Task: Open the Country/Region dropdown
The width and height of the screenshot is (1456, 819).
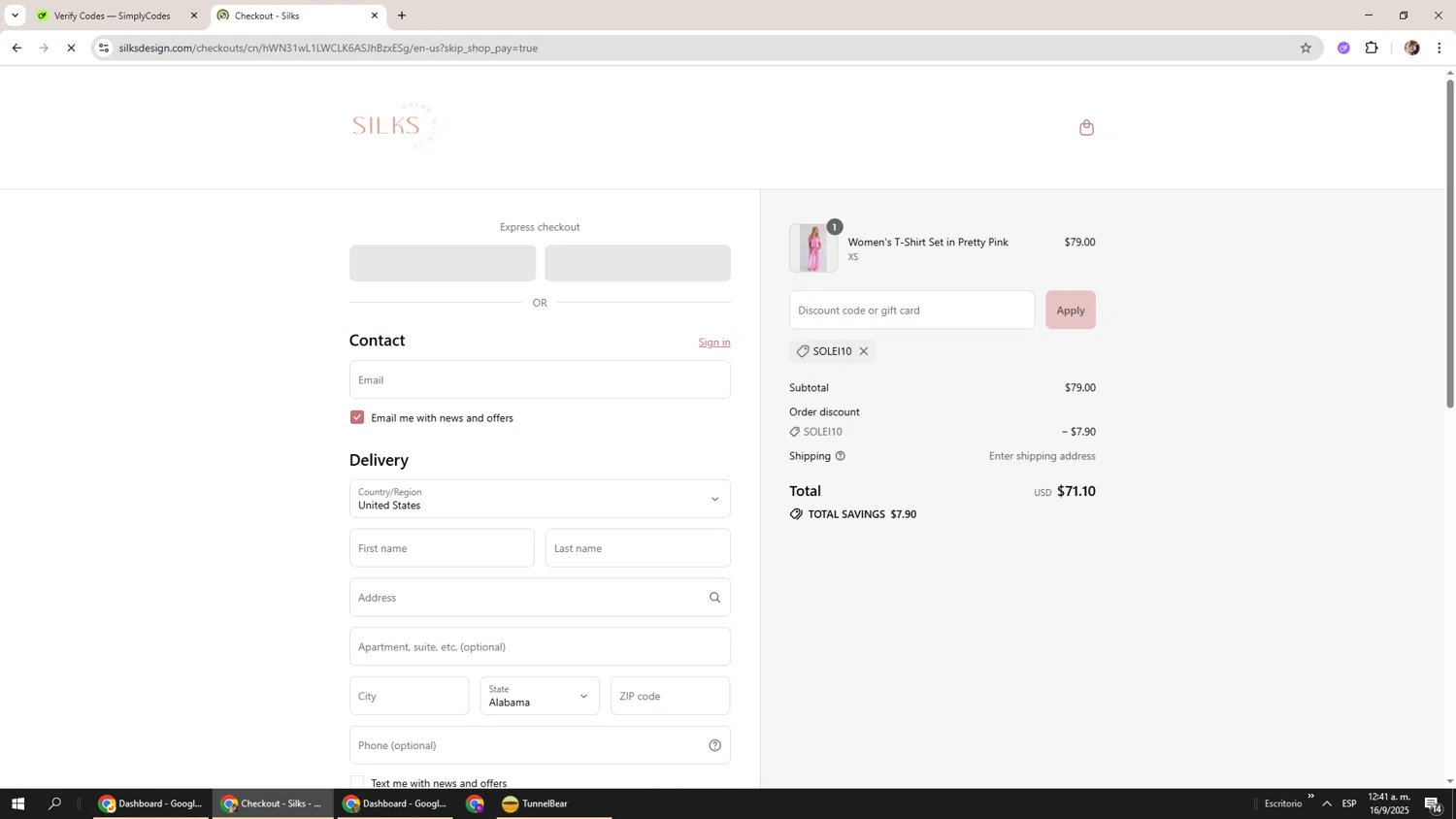Action: [x=540, y=499]
